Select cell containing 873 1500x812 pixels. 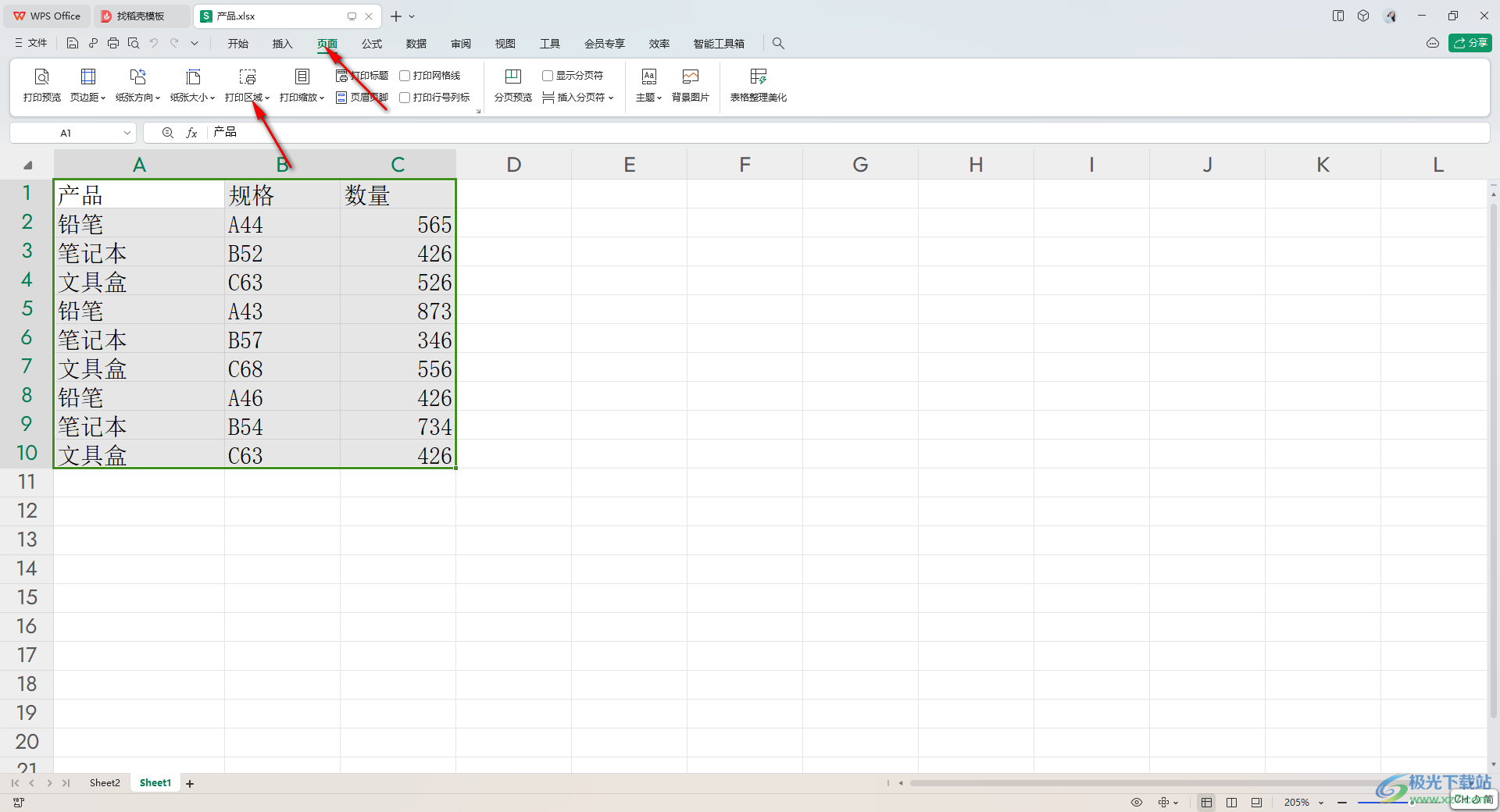tap(398, 310)
